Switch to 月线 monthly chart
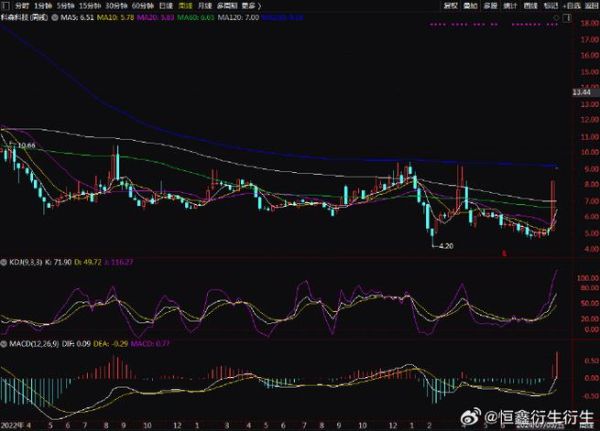Image resolution: width=600 pixels, height=431 pixels. (205, 6)
